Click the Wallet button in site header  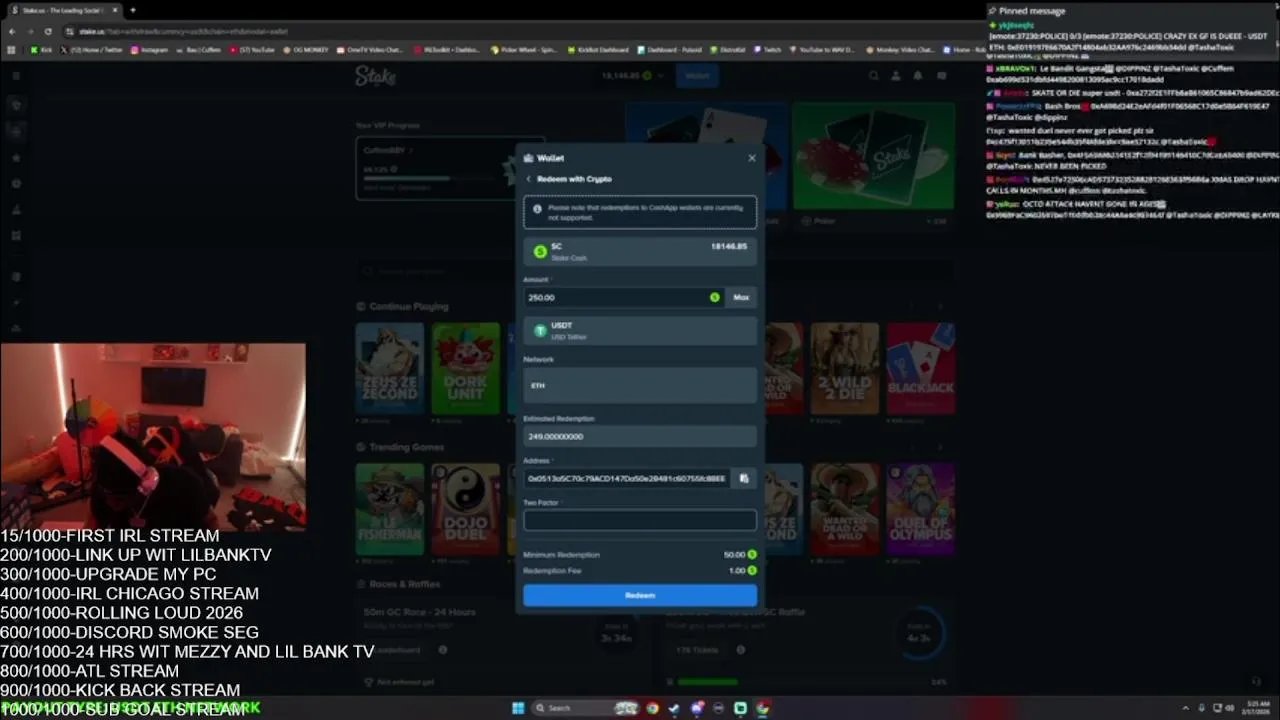click(697, 75)
